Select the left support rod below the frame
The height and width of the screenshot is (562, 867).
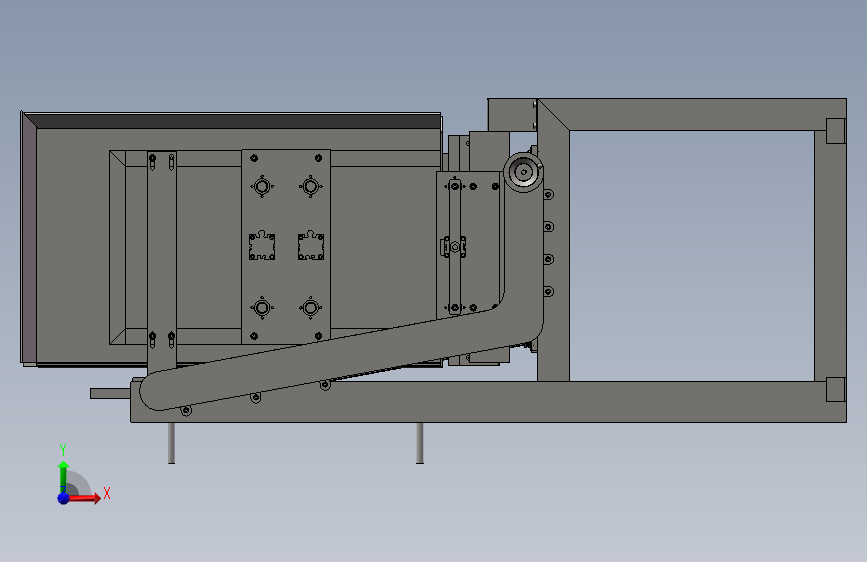(171, 443)
